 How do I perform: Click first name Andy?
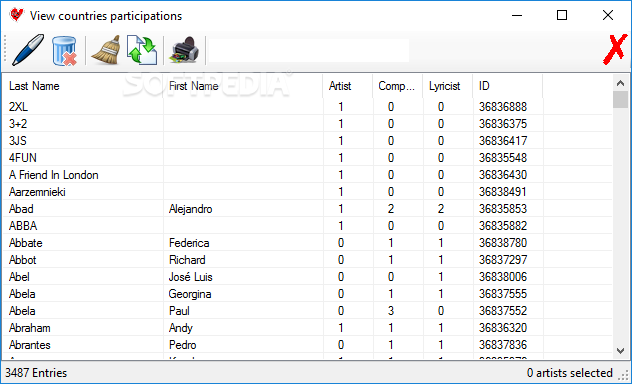tap(181, 328)
